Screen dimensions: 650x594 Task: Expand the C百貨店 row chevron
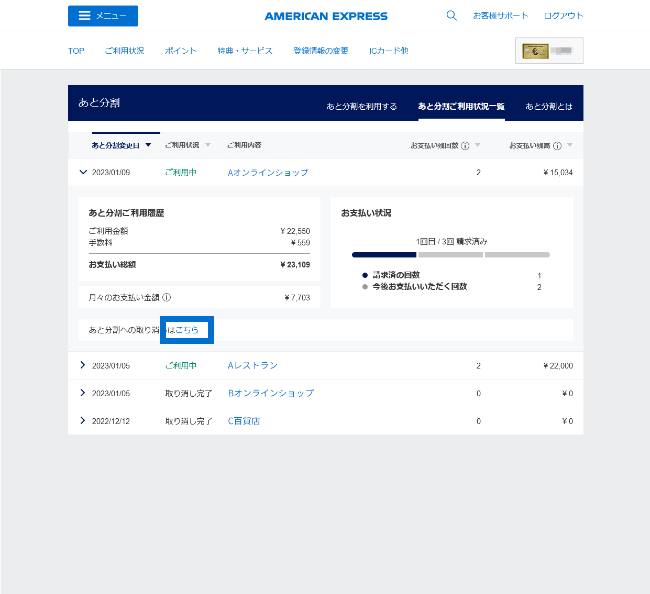(83, 421)
